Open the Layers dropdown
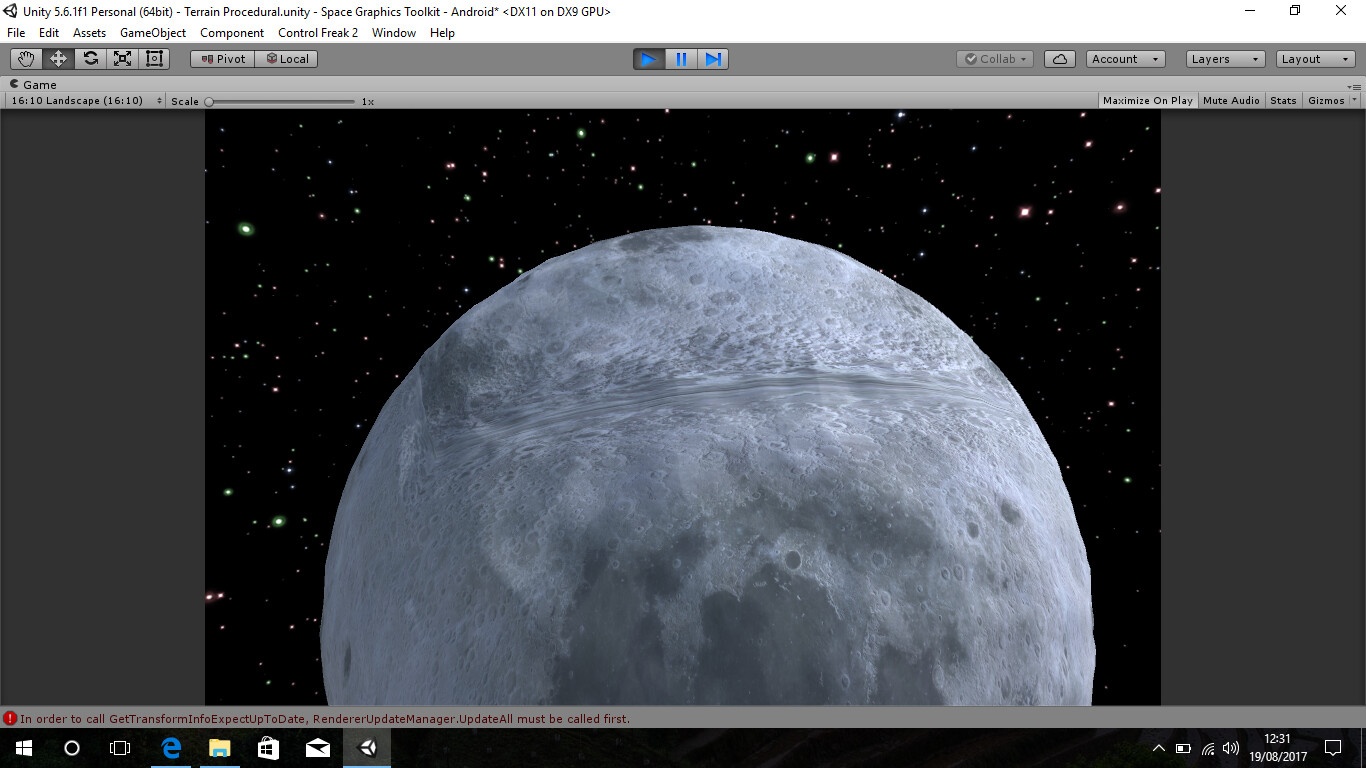 pyautogui.click(x=1224, y=58)
